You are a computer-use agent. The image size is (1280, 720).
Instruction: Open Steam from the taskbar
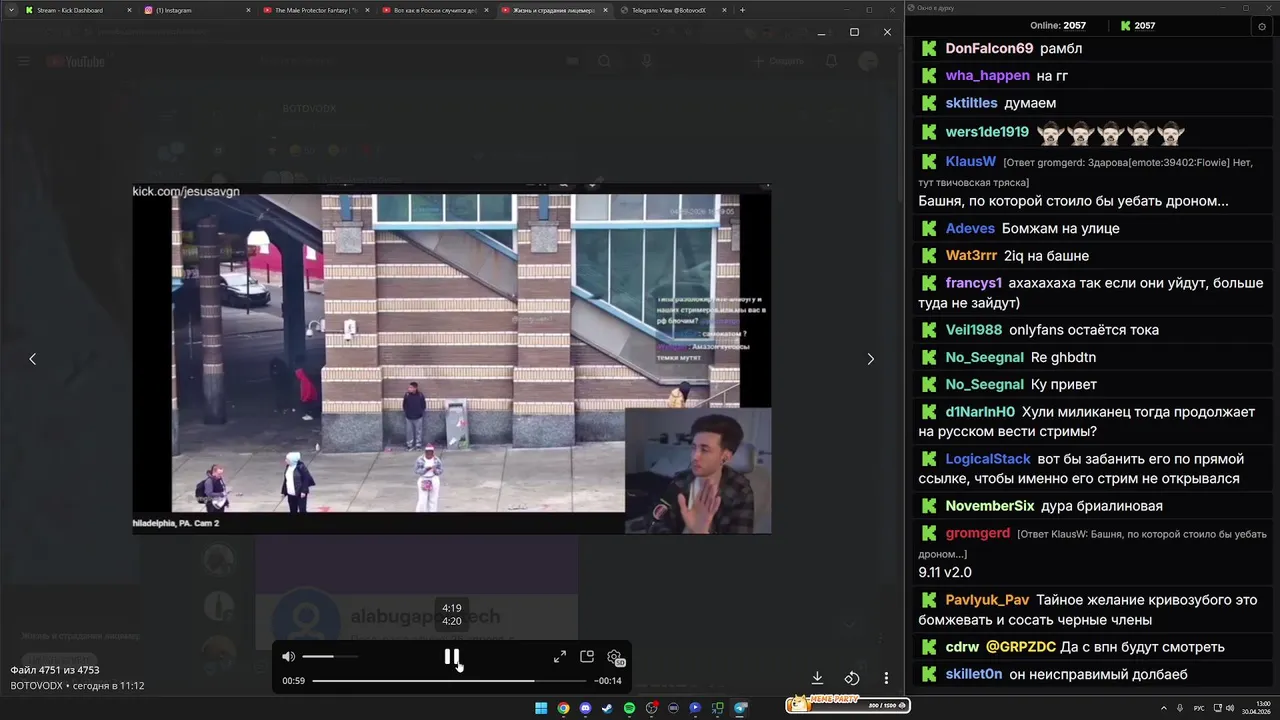tap(607, 708)
